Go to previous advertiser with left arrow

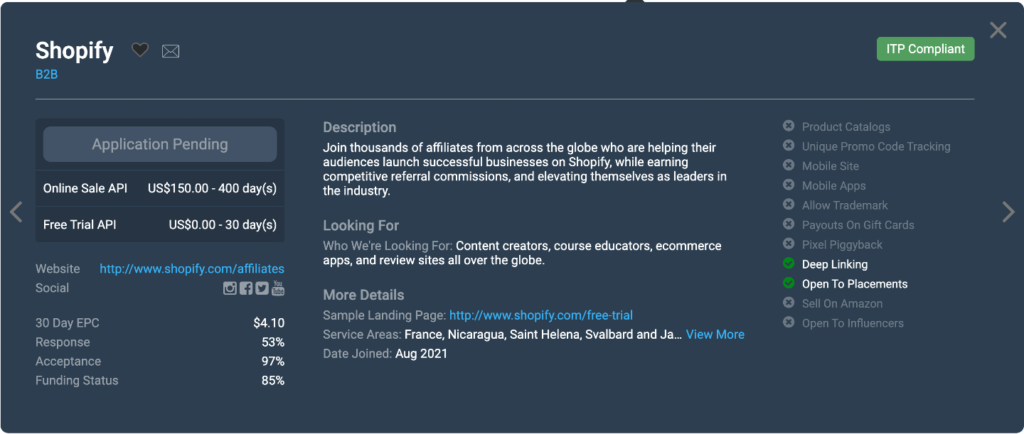click(x=15, y=212)
